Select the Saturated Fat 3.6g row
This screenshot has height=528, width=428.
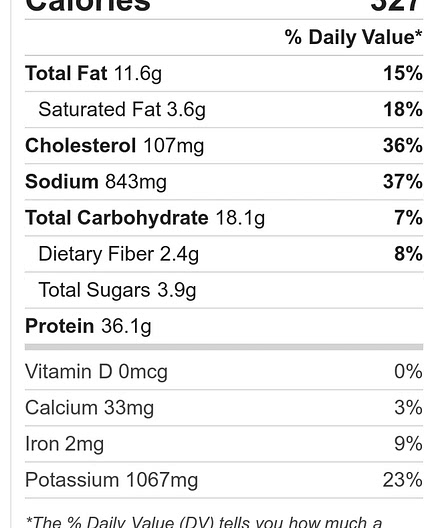(x=224, y=110)
